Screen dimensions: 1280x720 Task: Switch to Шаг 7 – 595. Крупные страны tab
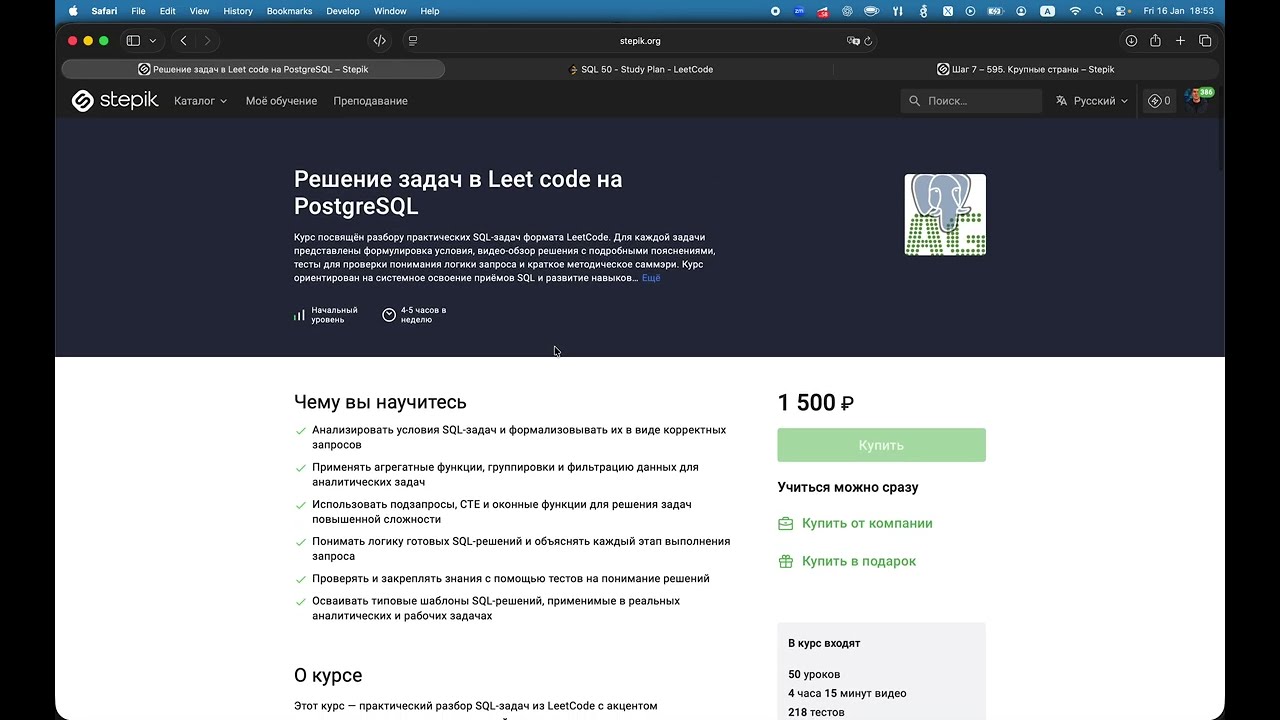coord(1026,69)
